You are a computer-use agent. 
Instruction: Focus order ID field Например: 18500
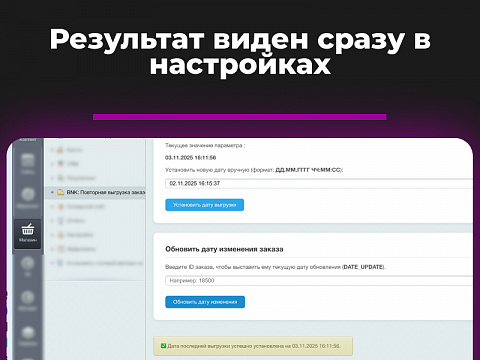tap(319, 281)
